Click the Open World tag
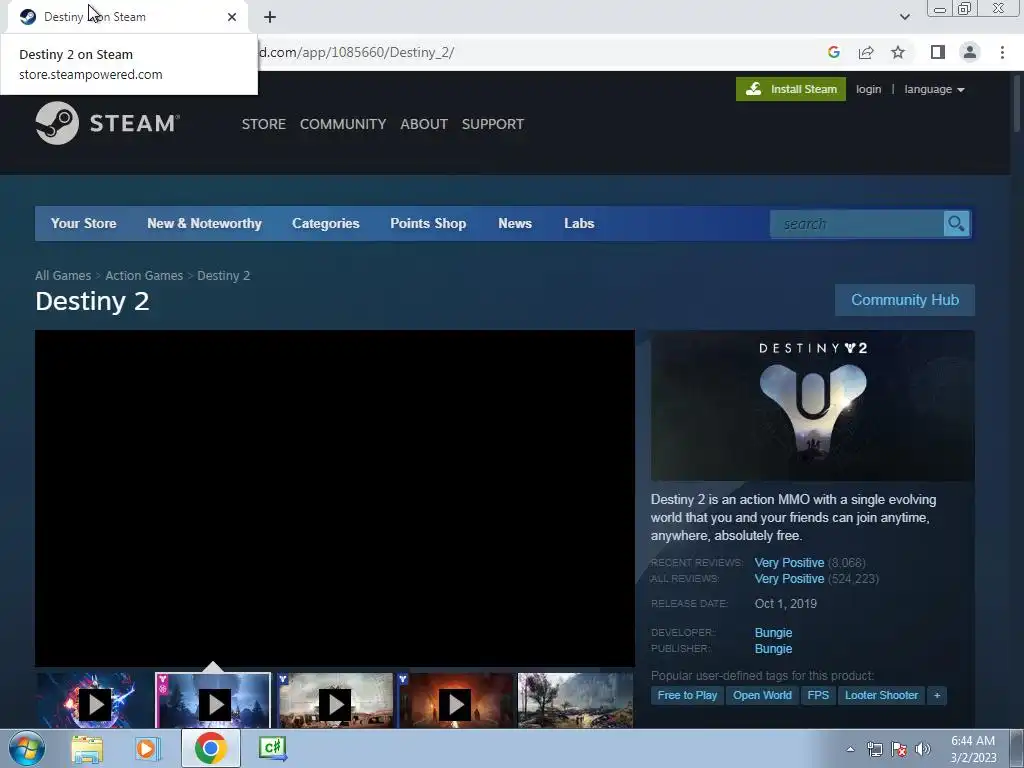Image resolution: width=1024 pixels, height=768 pixels. (762, 695)
